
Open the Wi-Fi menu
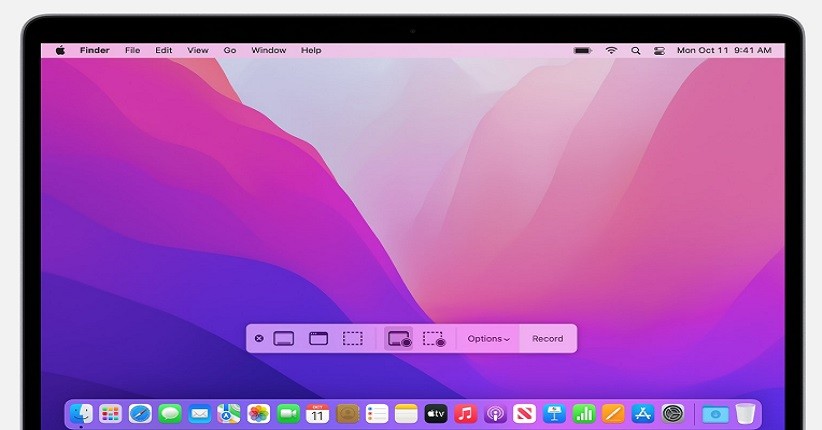coord(611,50)
